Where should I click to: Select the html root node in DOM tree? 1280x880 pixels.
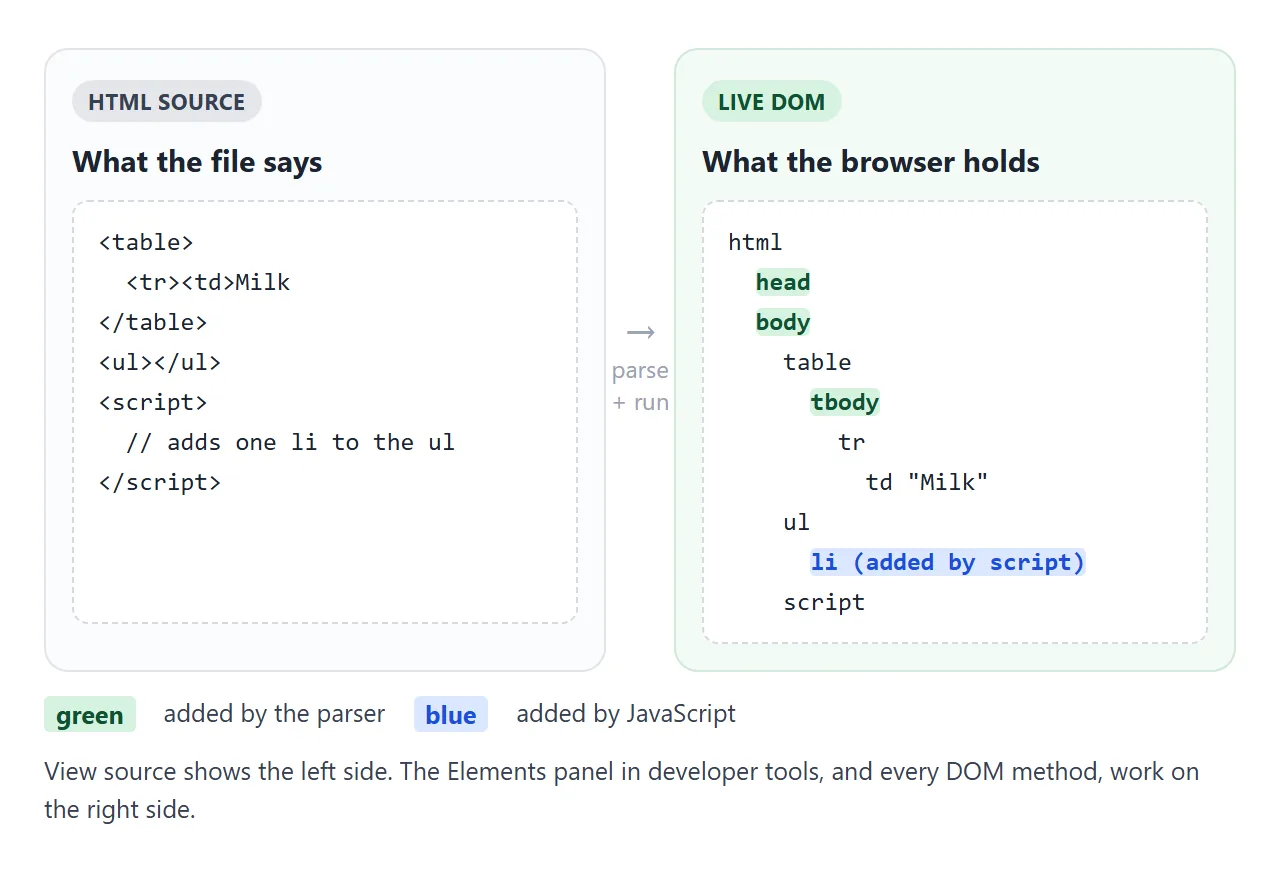(755, 243)
